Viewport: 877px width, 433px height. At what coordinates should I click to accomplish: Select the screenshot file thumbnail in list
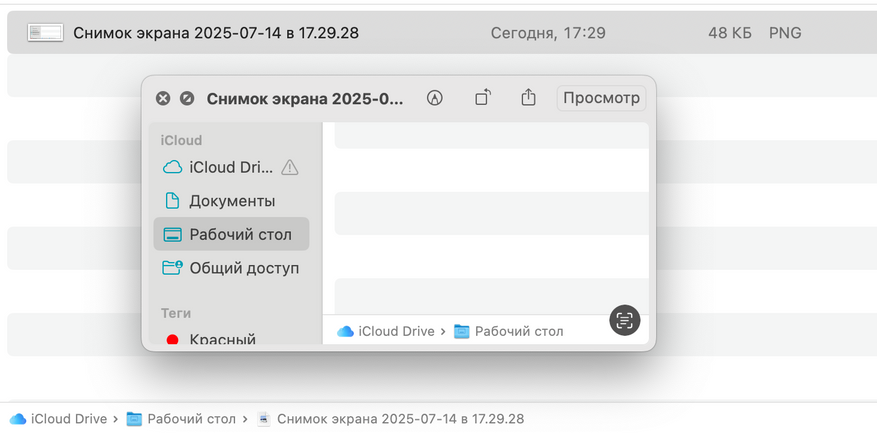tap(45, 32)
